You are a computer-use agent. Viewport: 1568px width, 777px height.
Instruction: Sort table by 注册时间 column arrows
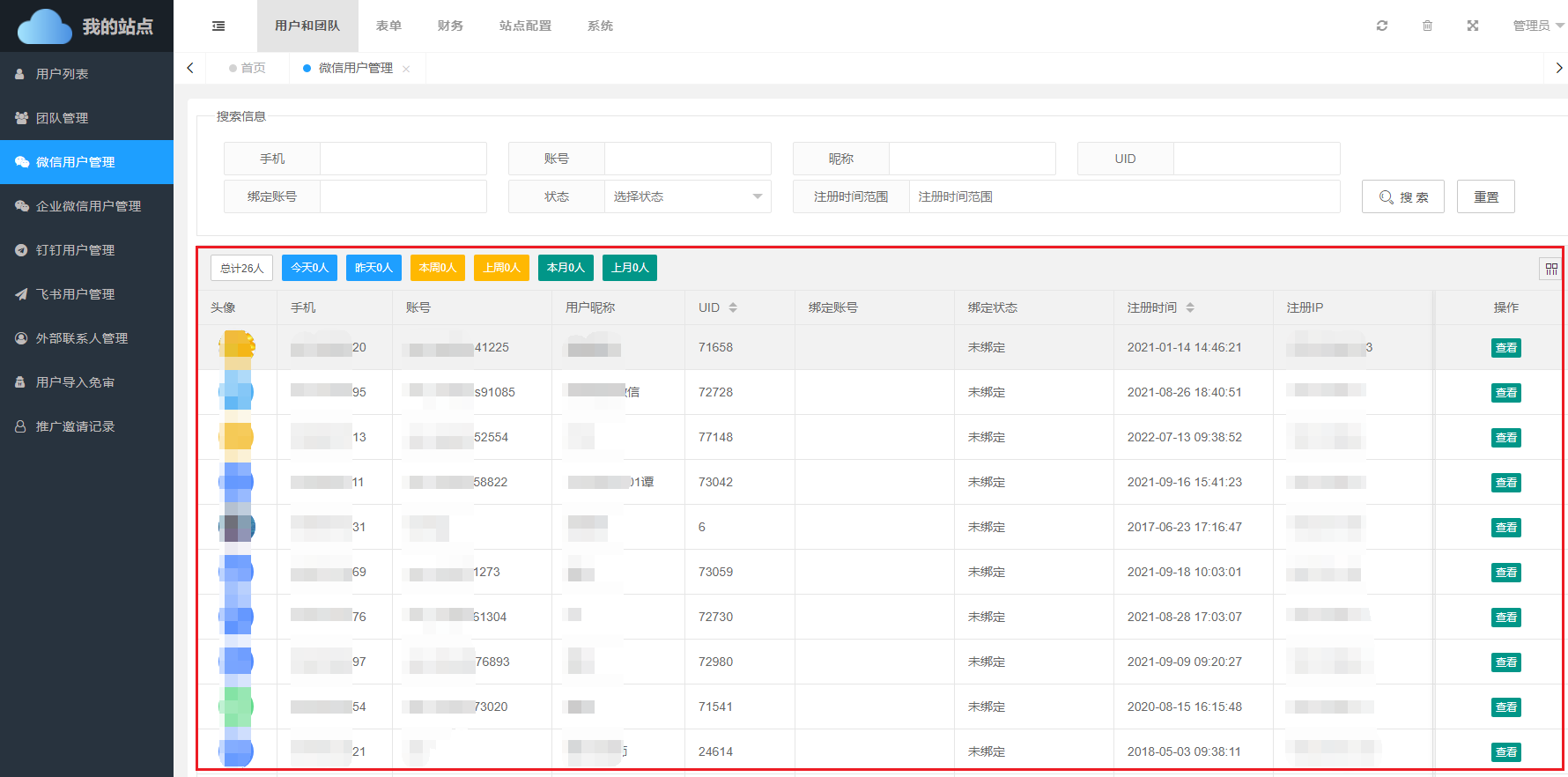click(1190, 307)
